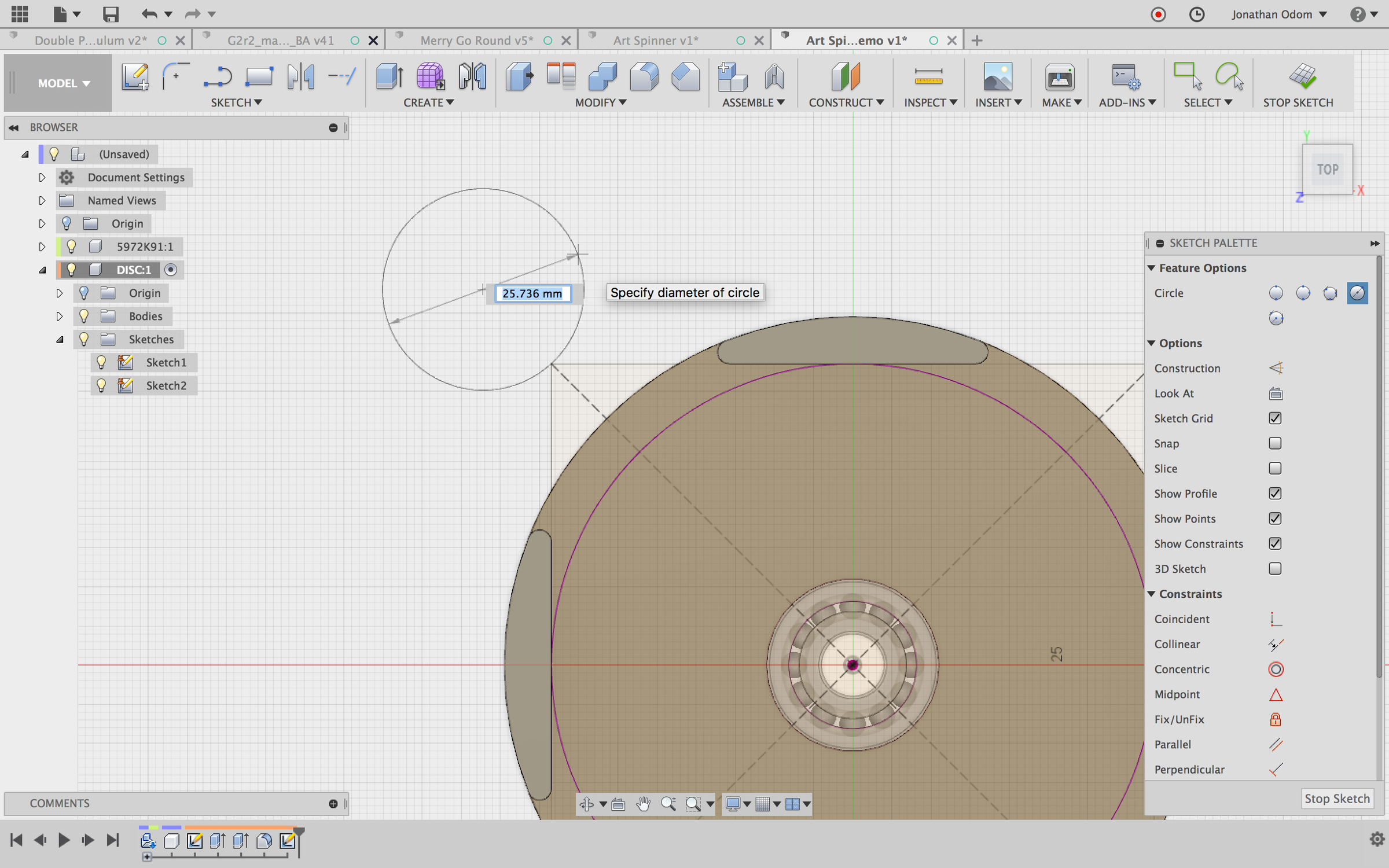1389x868 pixels.
Task: Uncheck the Sketch Grid checkbox
Action: click(x=1275, y=418)
